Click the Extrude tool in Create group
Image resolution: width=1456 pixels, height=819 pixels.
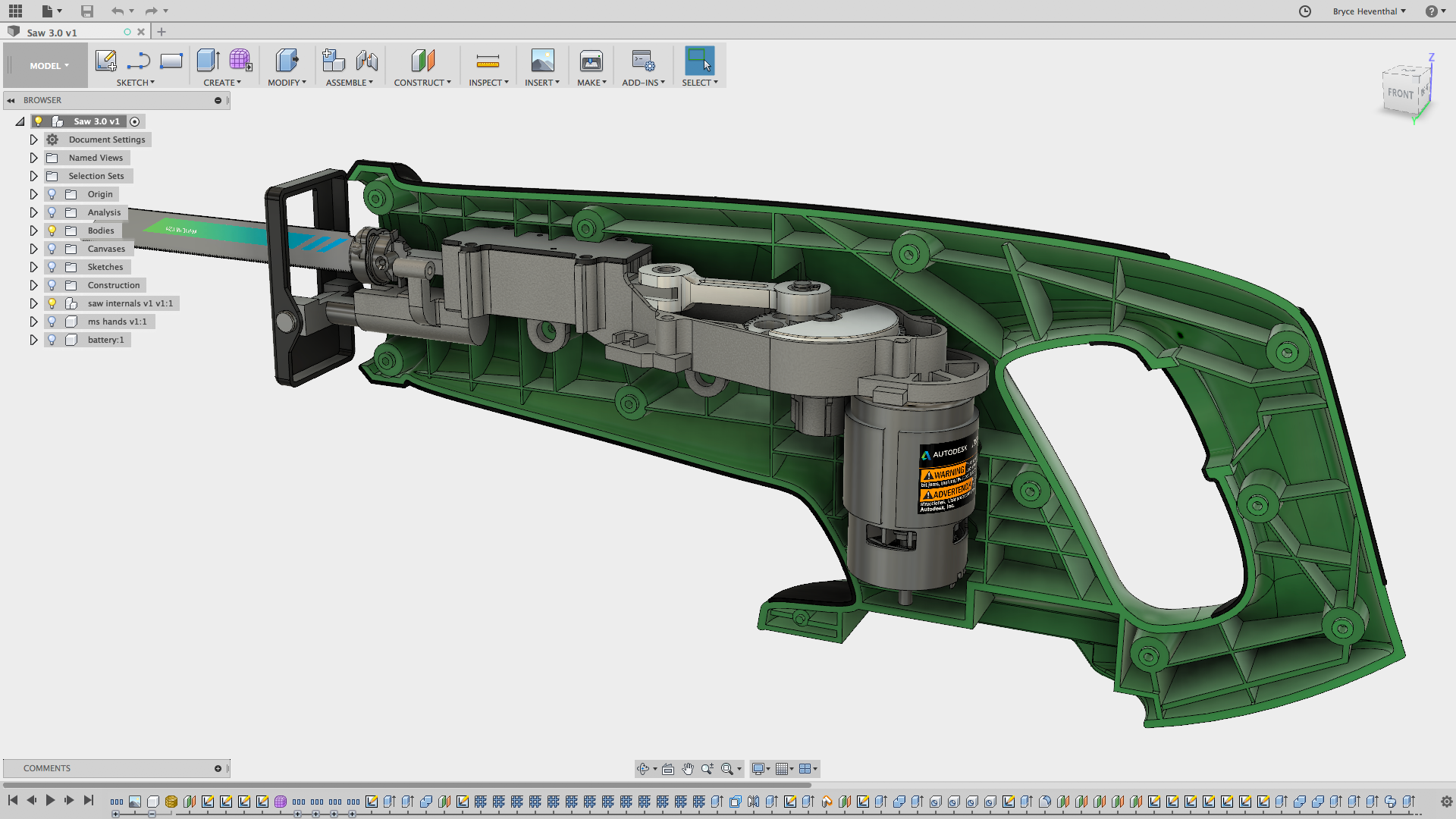[208, 61]
